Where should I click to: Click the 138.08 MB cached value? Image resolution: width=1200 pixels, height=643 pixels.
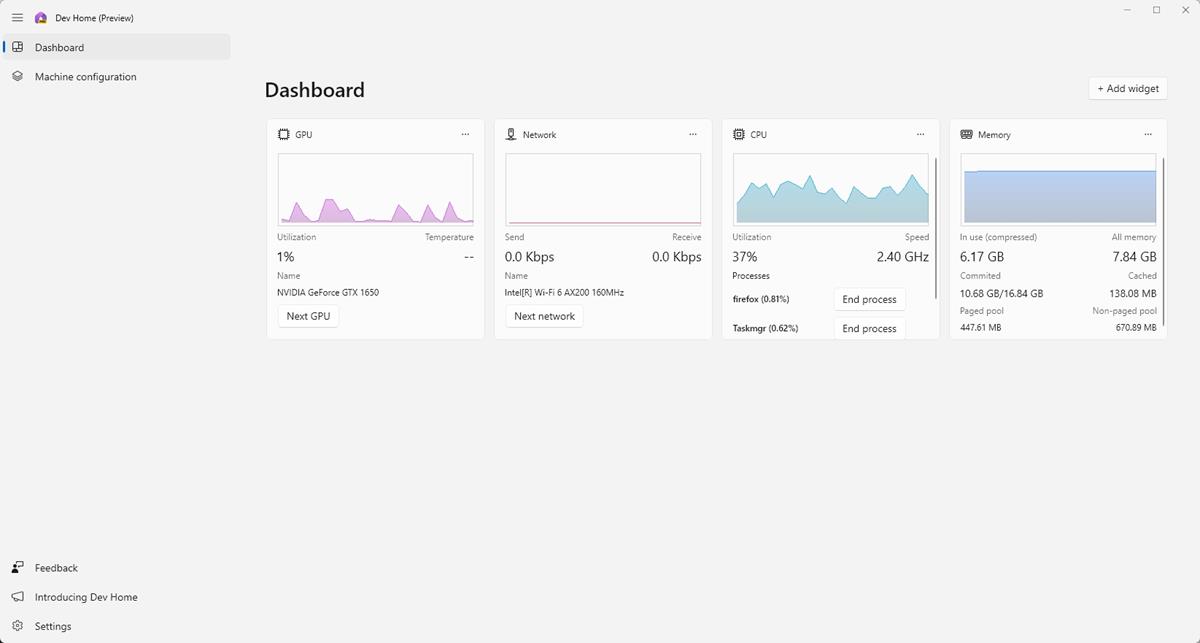[x=1133, y=294]
